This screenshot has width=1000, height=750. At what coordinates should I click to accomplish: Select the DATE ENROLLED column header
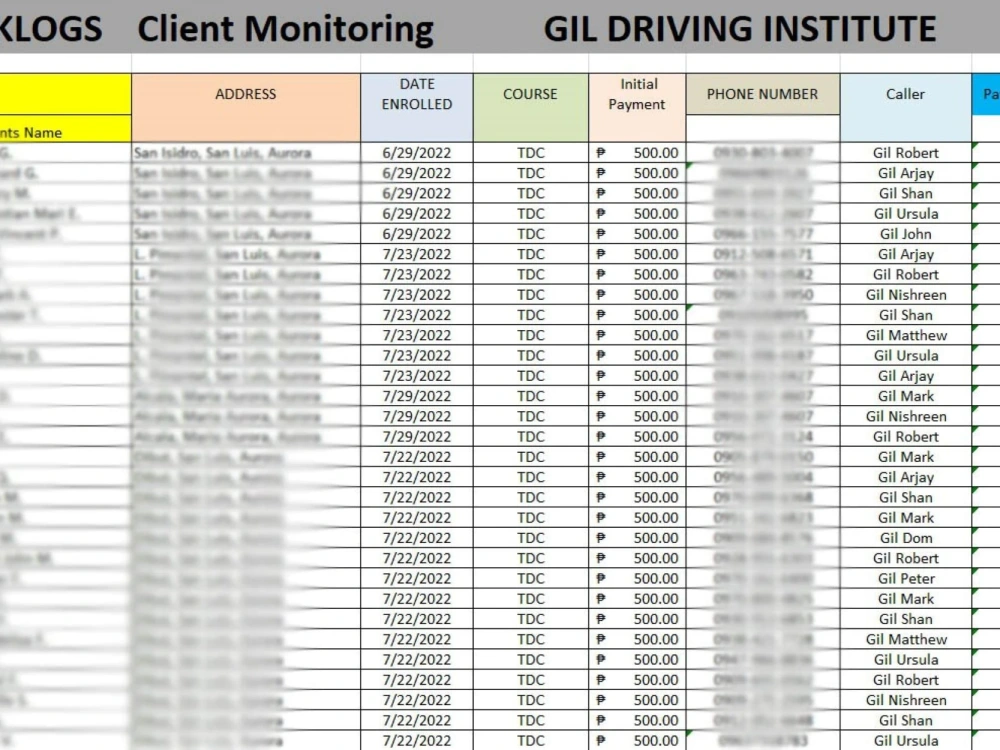coord(416,107)
